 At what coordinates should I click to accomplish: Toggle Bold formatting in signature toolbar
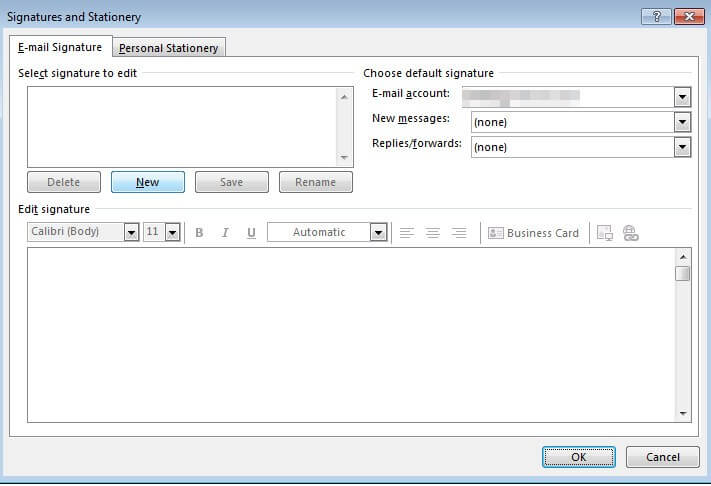point(199,233)
